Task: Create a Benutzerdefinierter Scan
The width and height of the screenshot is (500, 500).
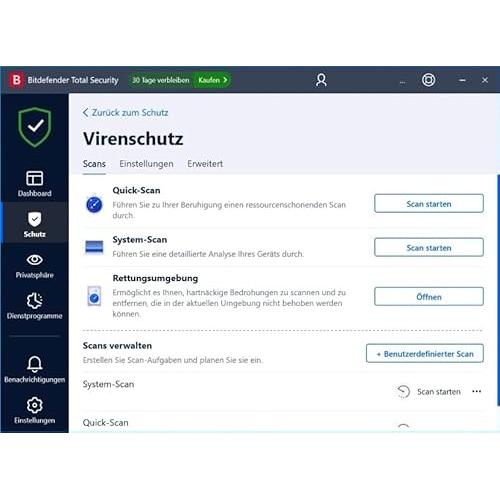Action: point(425,353)
